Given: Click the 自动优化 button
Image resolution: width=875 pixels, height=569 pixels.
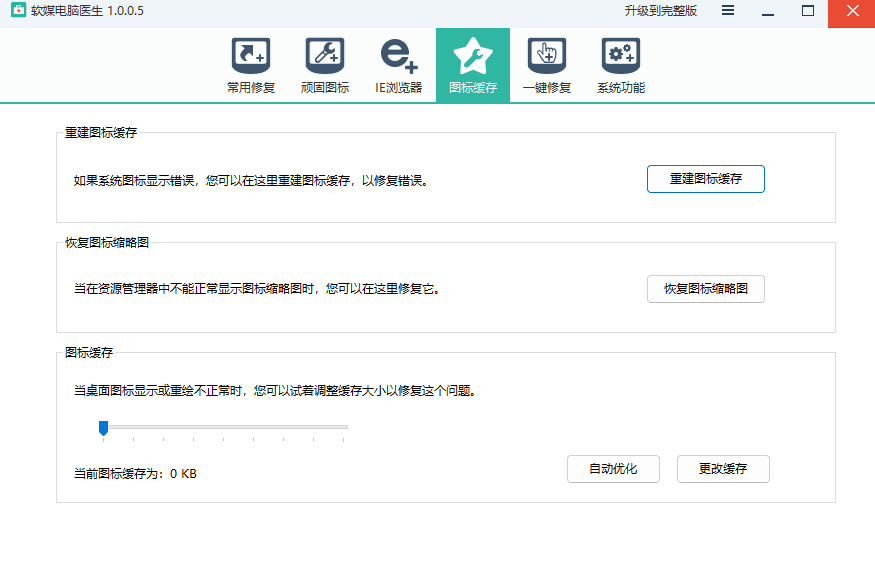Looking at the screenshot, I should [613, 469].
